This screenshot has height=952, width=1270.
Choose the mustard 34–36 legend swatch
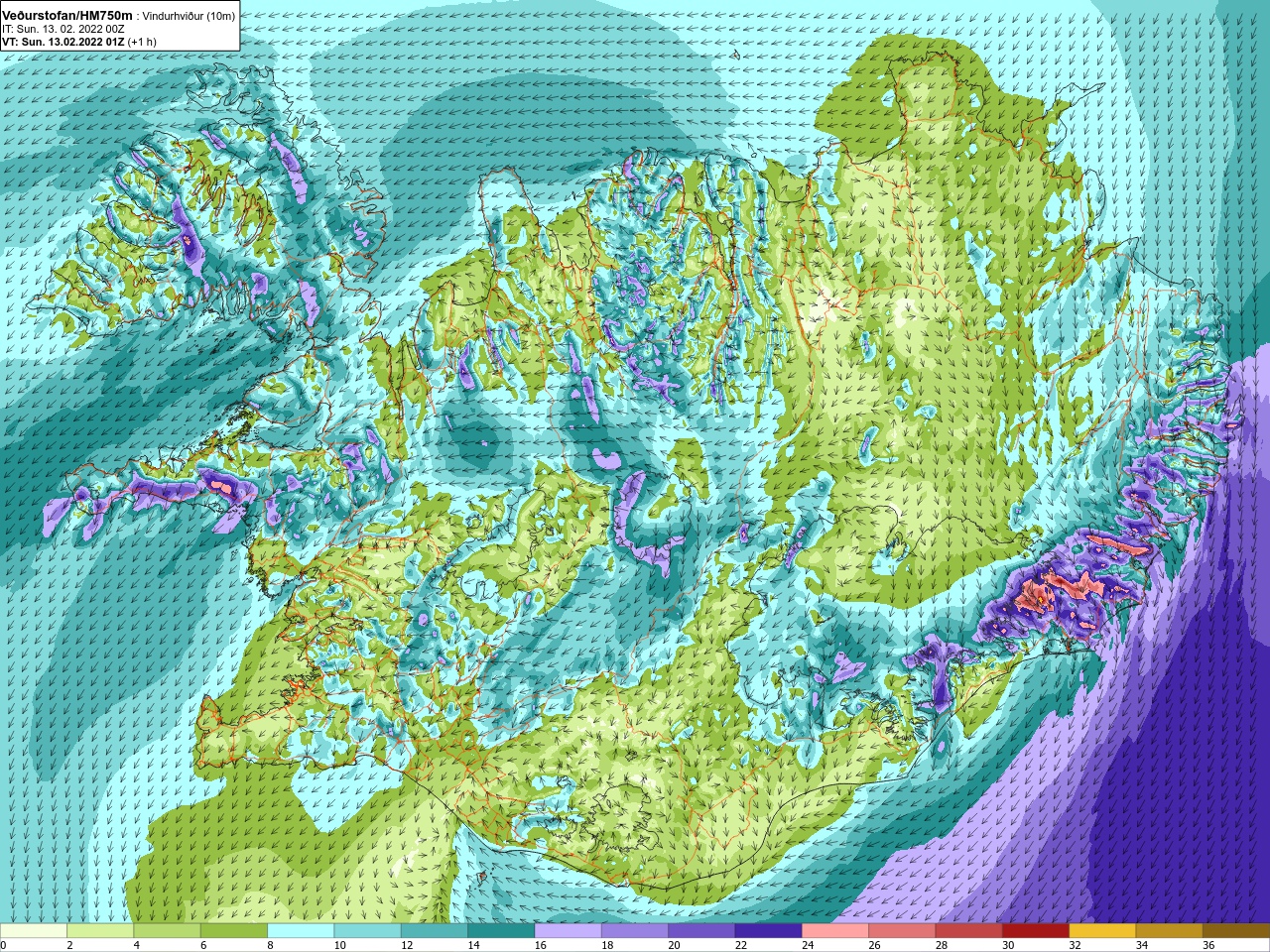pos(1169,931)
